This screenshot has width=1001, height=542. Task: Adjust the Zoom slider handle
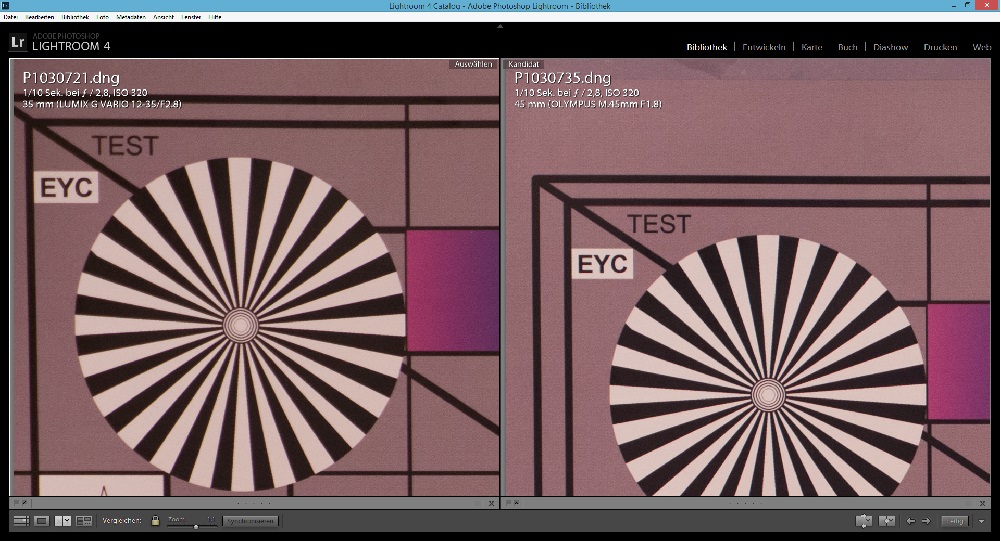coord(195,526)
